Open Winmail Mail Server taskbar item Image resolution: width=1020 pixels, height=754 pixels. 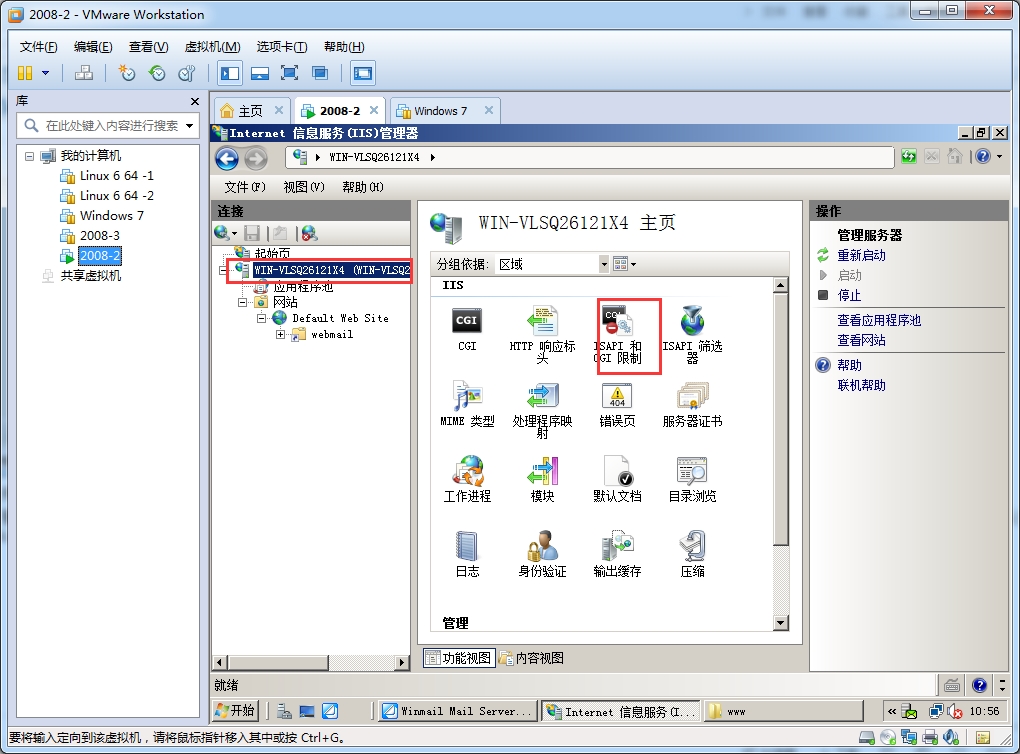pos(459,711)
